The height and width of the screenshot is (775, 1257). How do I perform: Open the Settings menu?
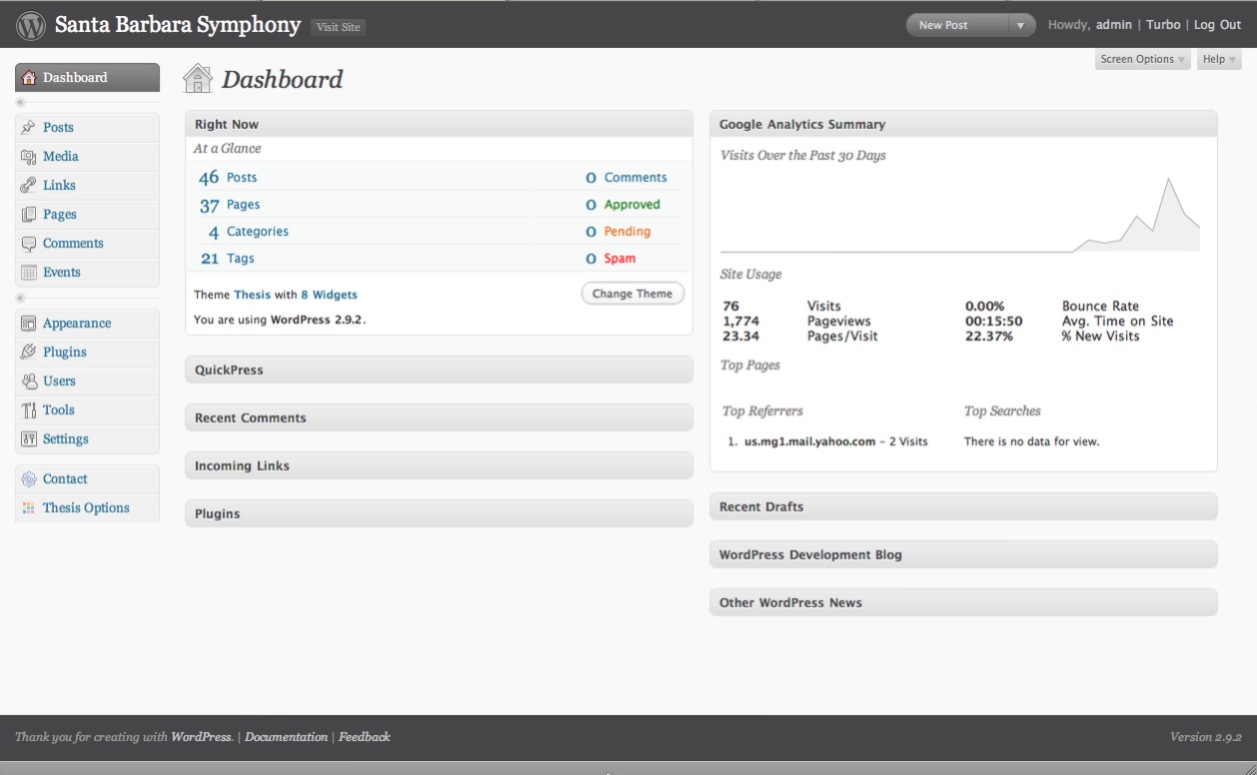coord(66,439)
